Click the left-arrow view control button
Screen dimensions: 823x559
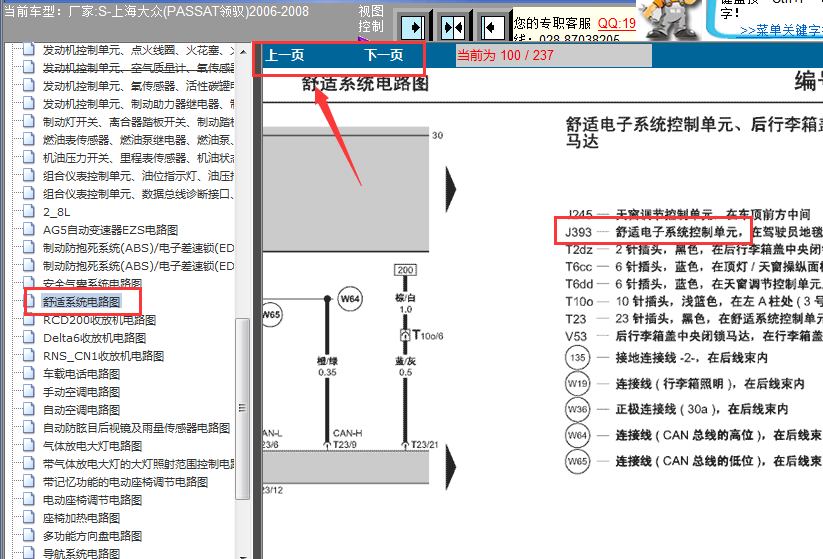493,27
